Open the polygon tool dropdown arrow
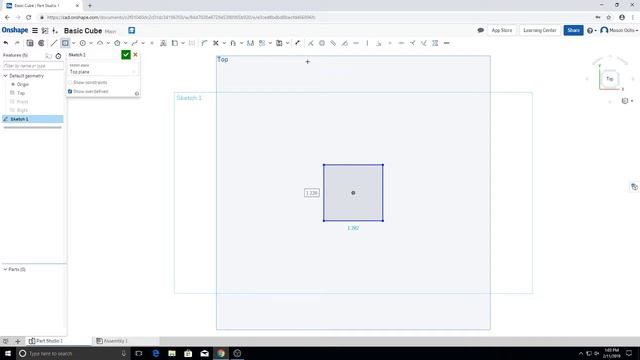This screenshot has width=640, height=360. [125, 43]
